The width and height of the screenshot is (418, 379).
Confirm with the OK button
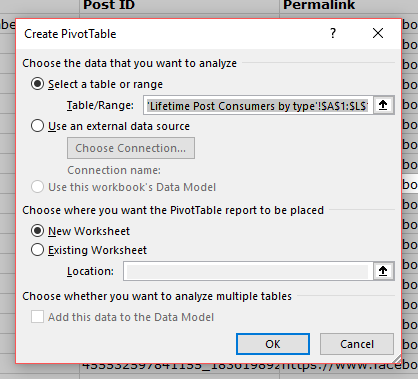tap(273, 344)
